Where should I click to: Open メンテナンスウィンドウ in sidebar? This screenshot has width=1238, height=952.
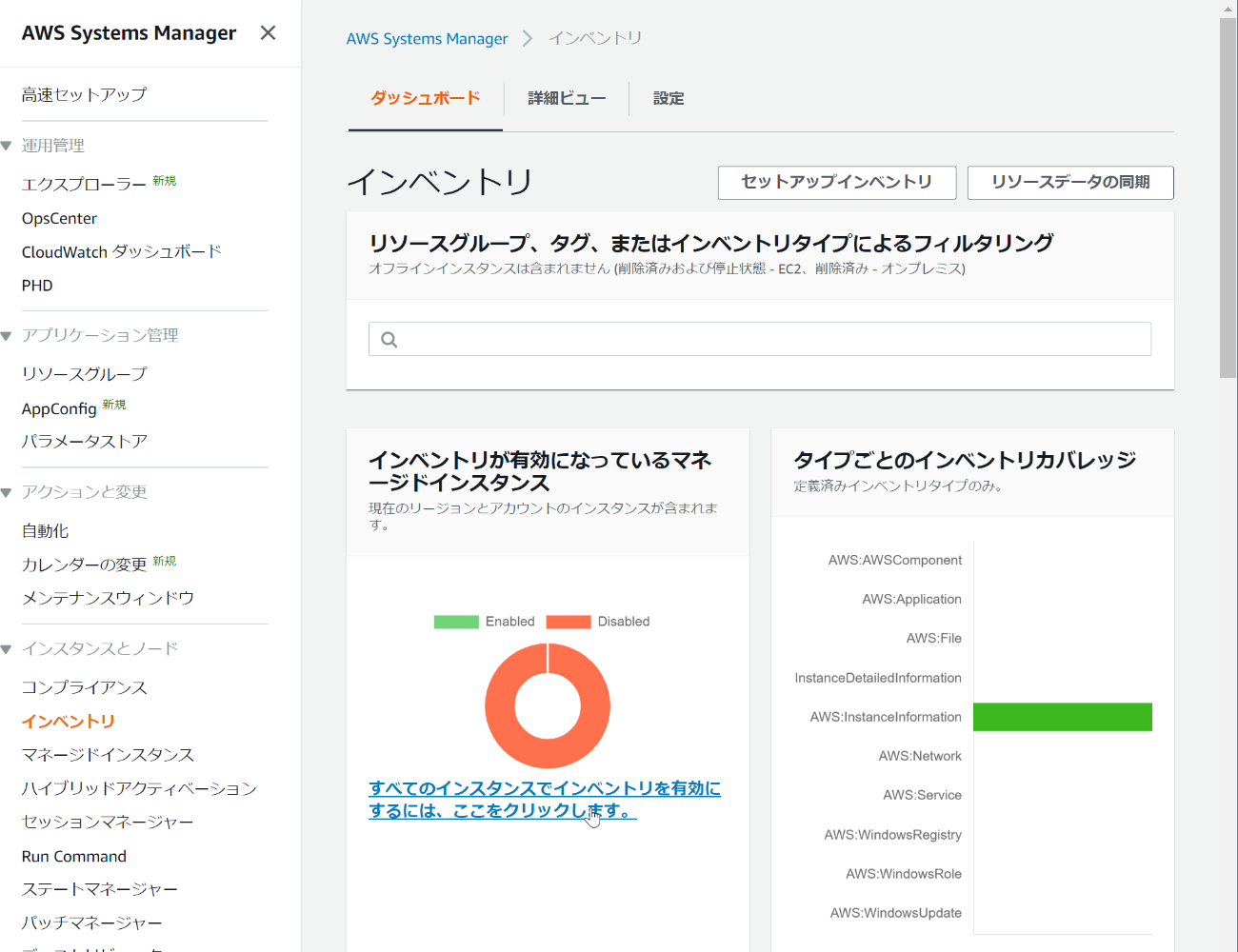tap(108, 598)
